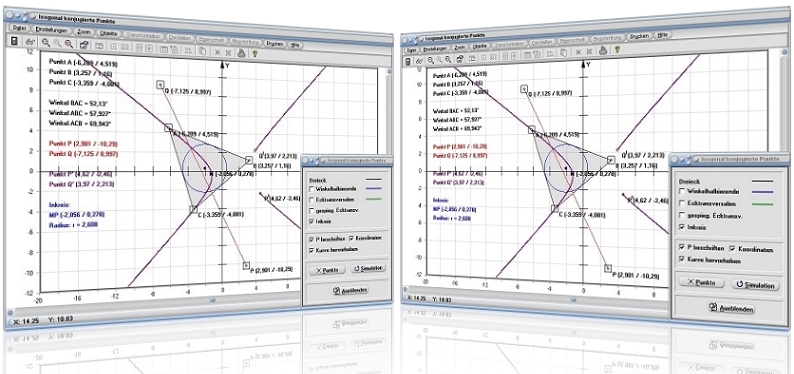Screen dimensions: 794x374
Task: Open the Hilfe menu in right window
Action: coord(663,35)
